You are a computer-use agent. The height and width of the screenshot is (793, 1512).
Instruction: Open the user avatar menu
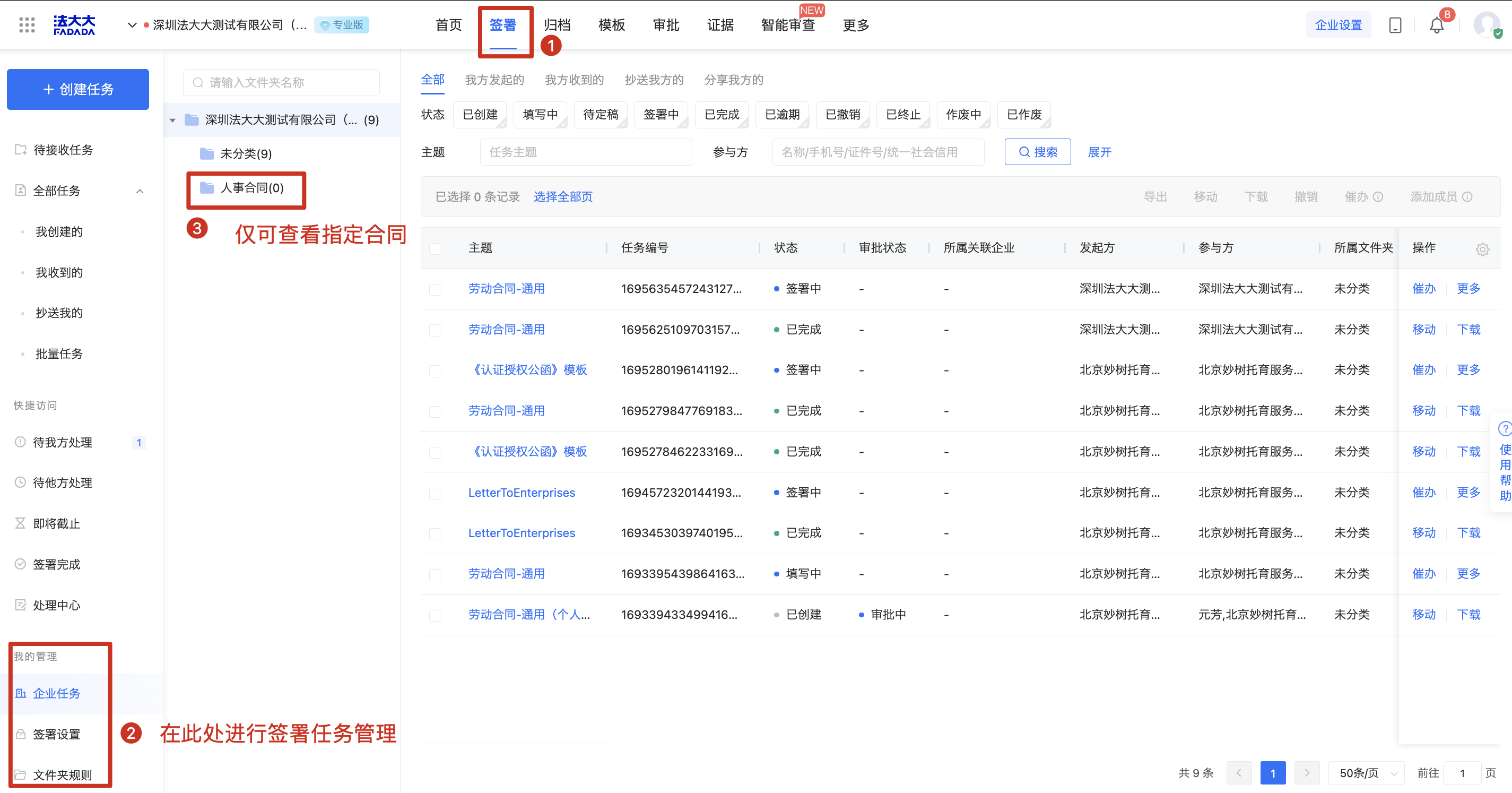(1487, 24)
